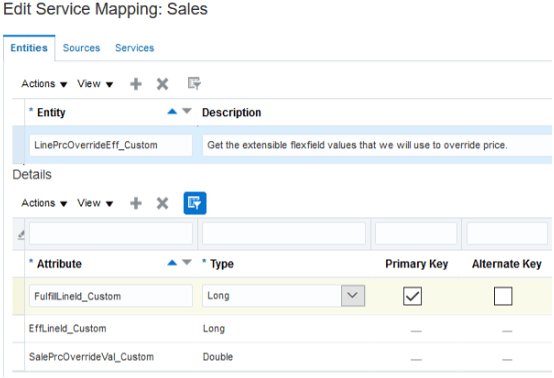Screen dimensions: 554x378
Task: Open the Details View menu
Action: point(95,203)
